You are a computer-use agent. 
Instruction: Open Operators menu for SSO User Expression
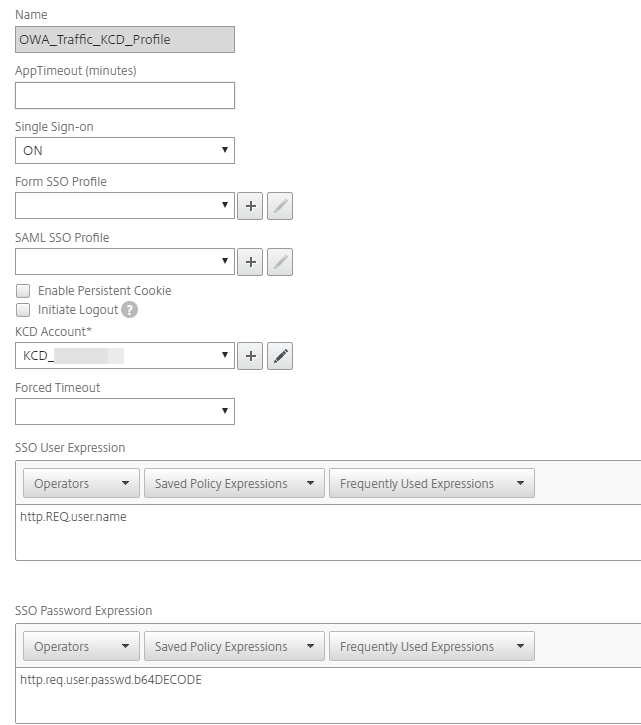[x=81, y=484]
